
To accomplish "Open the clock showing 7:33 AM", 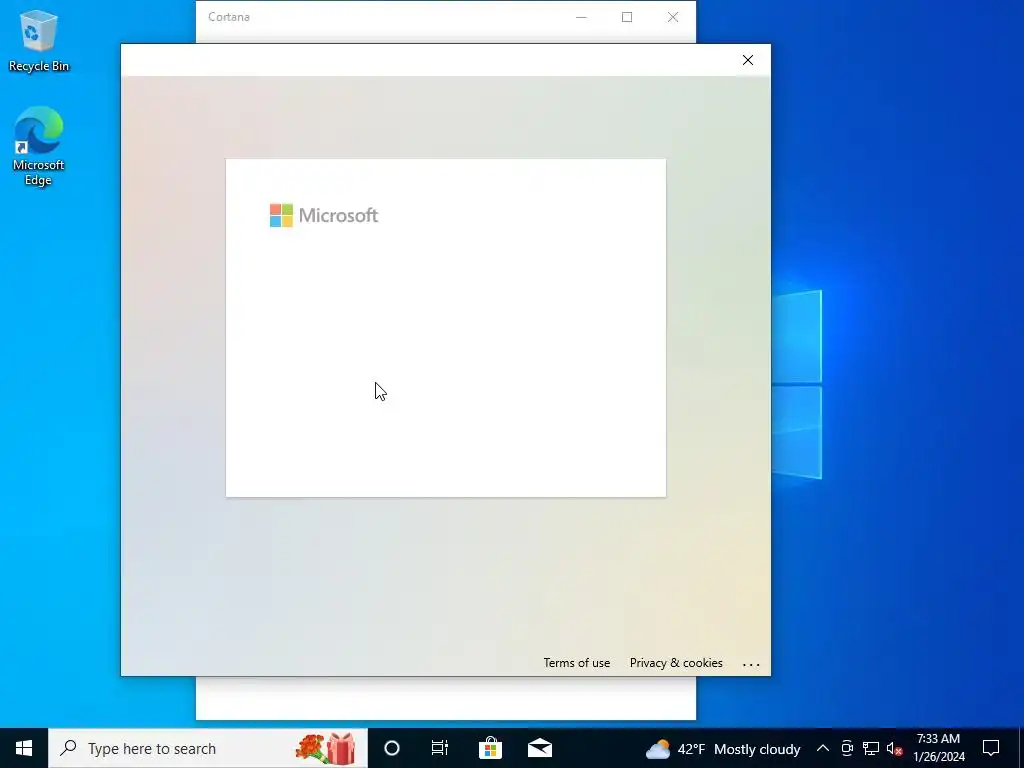I will tap(938, 748).
